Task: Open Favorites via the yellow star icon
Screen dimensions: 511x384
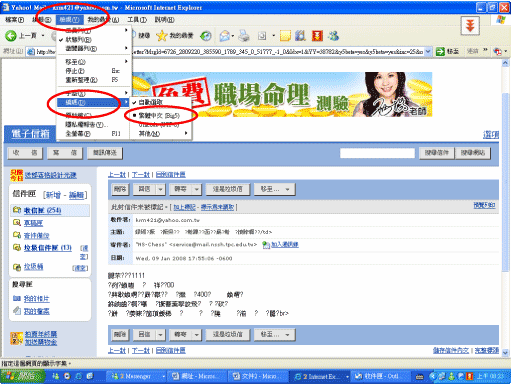Action: (162, 36)
